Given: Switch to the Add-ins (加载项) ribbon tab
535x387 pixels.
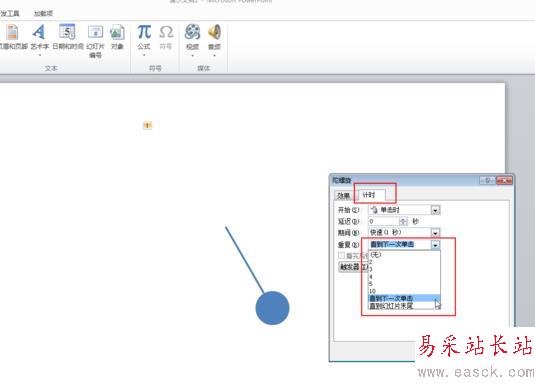Looking at the screenshot, I should tap(43, 13).
